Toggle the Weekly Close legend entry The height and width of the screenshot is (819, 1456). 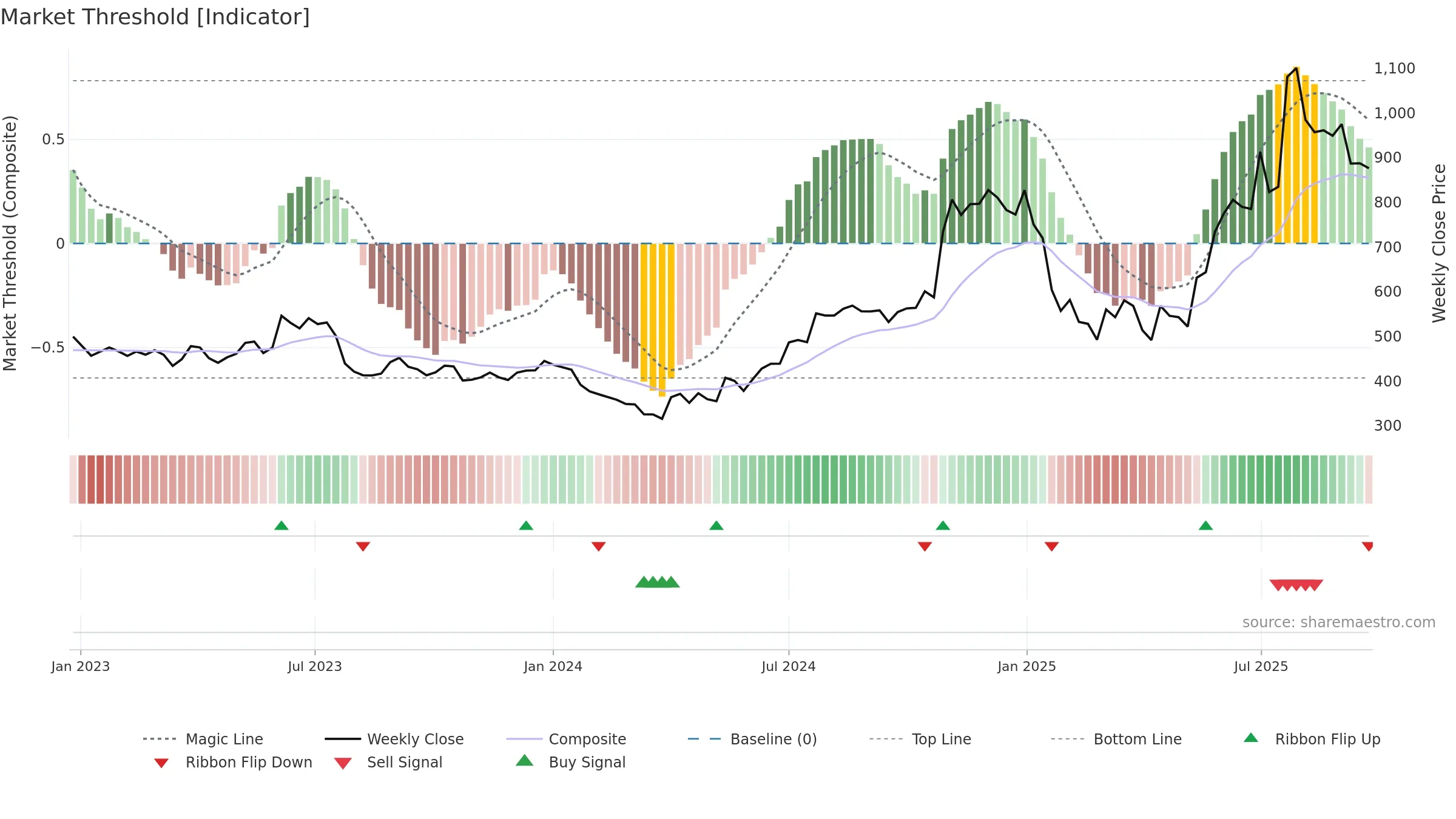(394, 739)
